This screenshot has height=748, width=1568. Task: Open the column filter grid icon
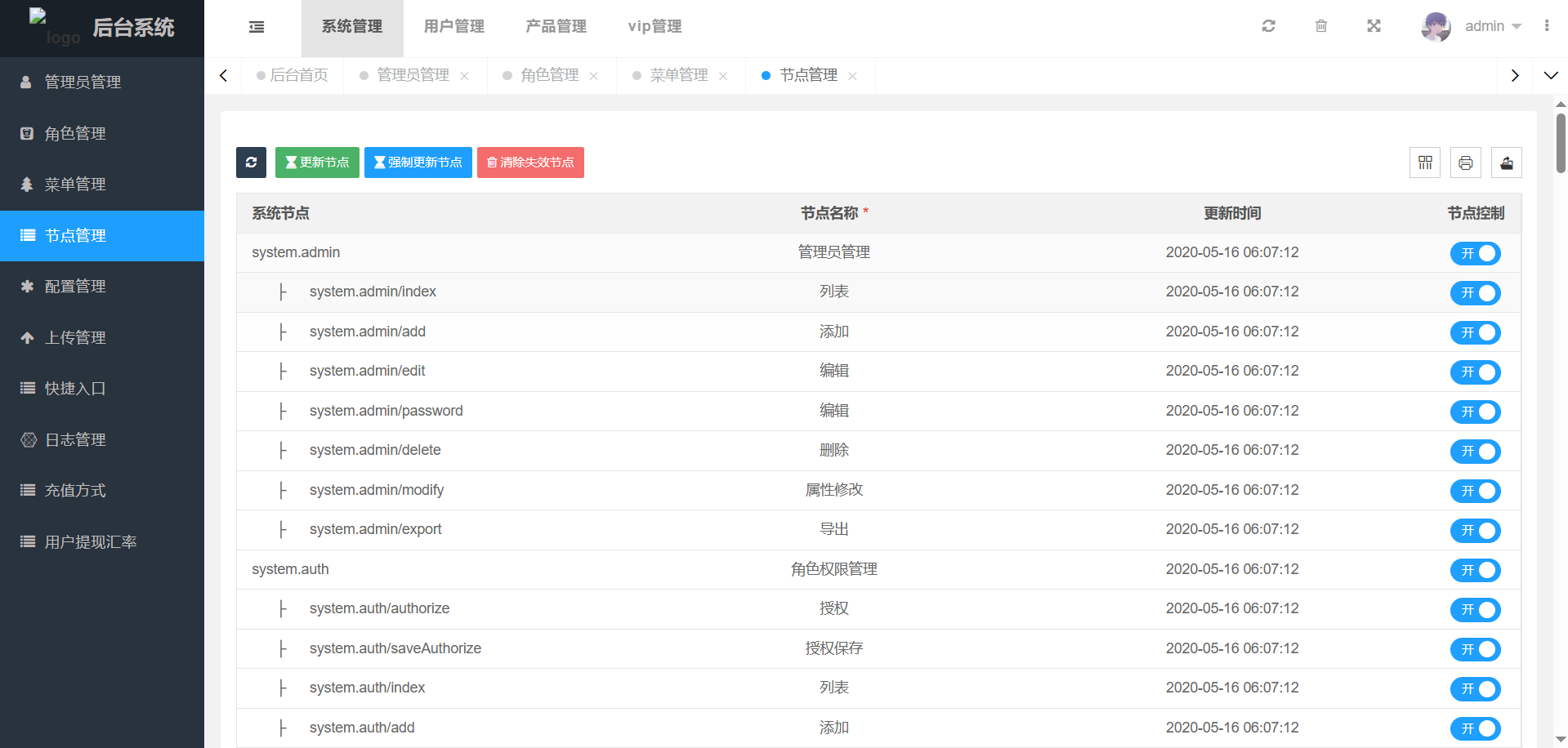click(1425, 163)
